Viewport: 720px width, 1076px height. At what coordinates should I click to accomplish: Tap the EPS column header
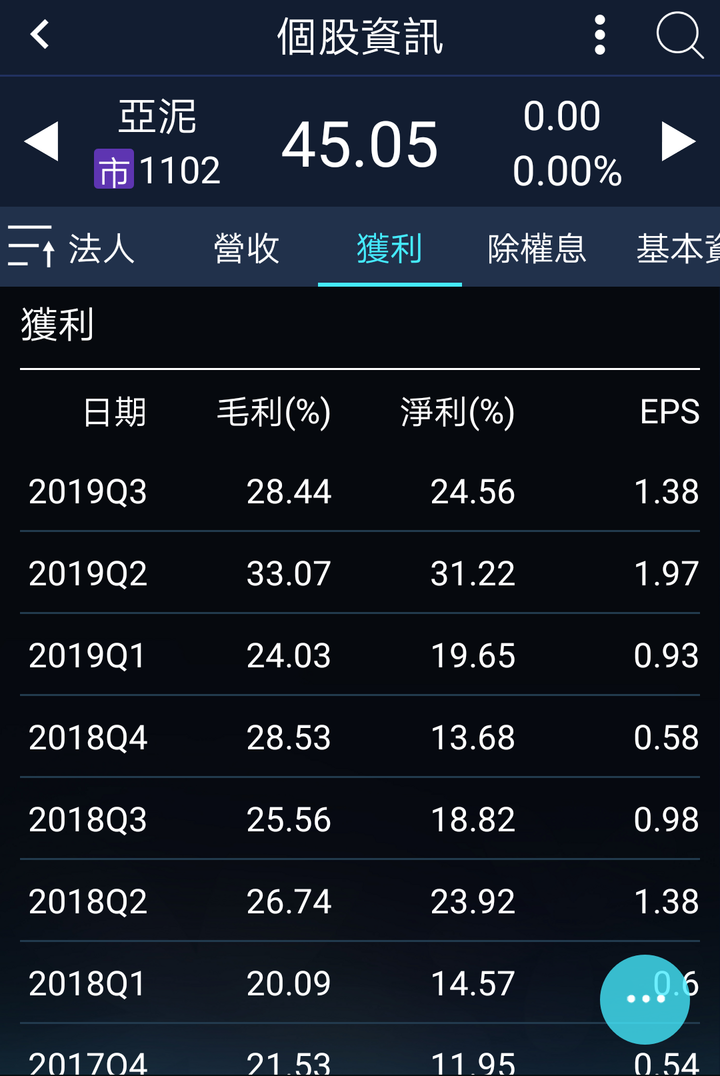670,412
